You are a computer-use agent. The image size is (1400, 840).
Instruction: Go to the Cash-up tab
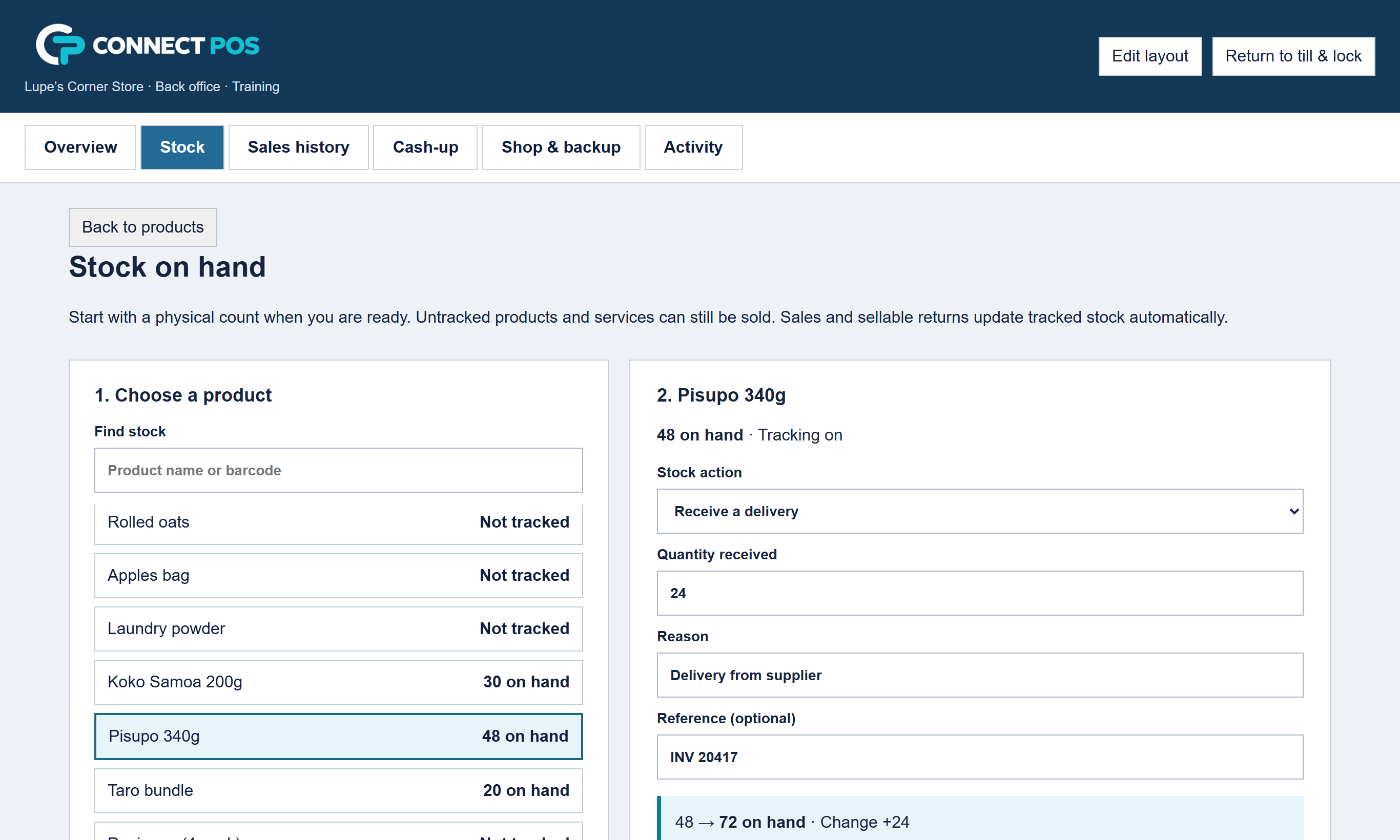(425, 147)
